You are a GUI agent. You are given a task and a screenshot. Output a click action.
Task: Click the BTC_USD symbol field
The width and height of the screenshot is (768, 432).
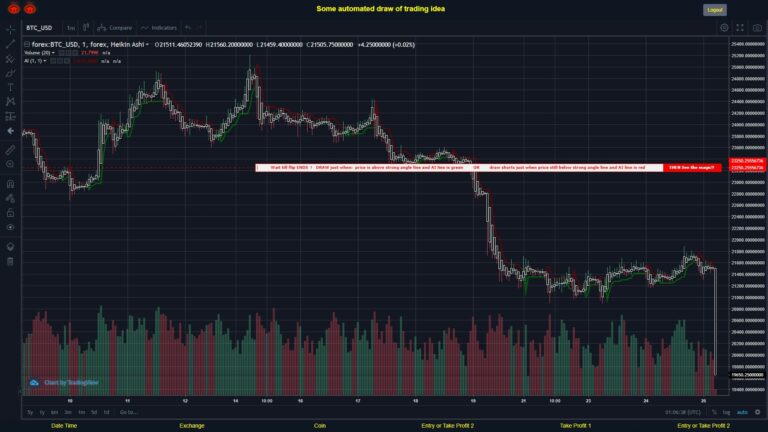(x=39, y=28)
